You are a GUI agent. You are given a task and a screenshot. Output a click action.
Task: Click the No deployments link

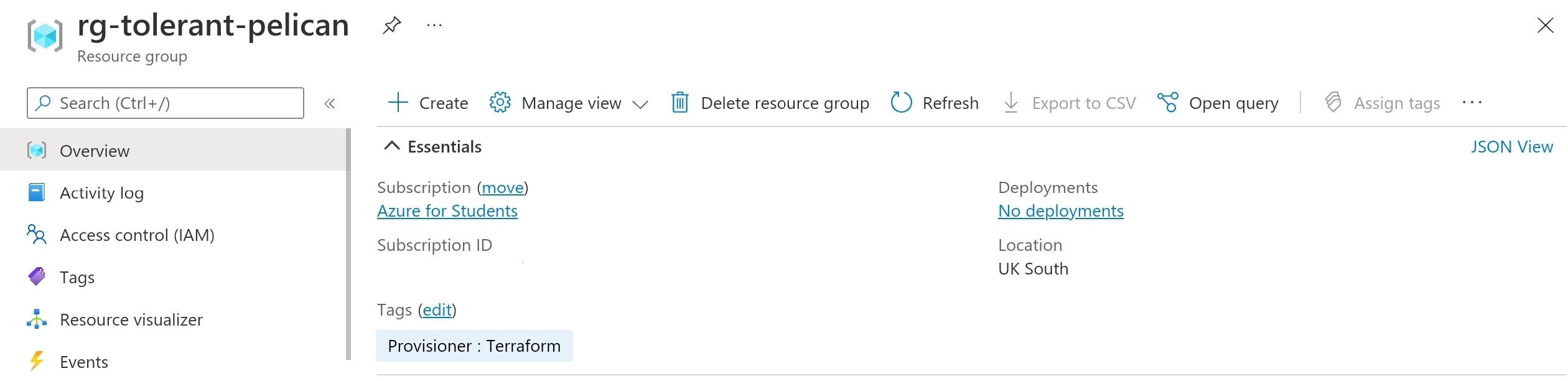click(x=1061, y=211)
